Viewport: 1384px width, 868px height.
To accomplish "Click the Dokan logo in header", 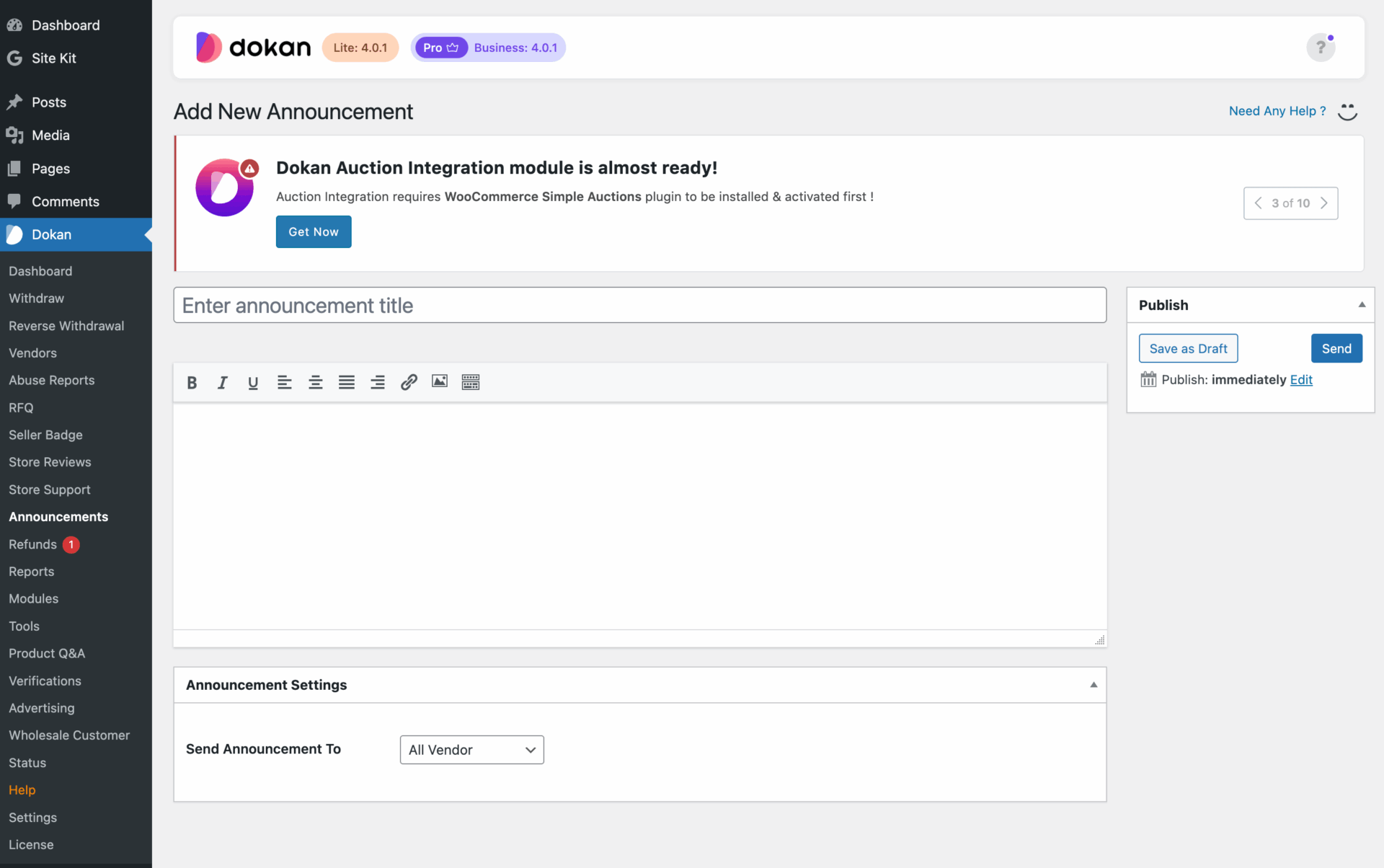I will [253, 48].
